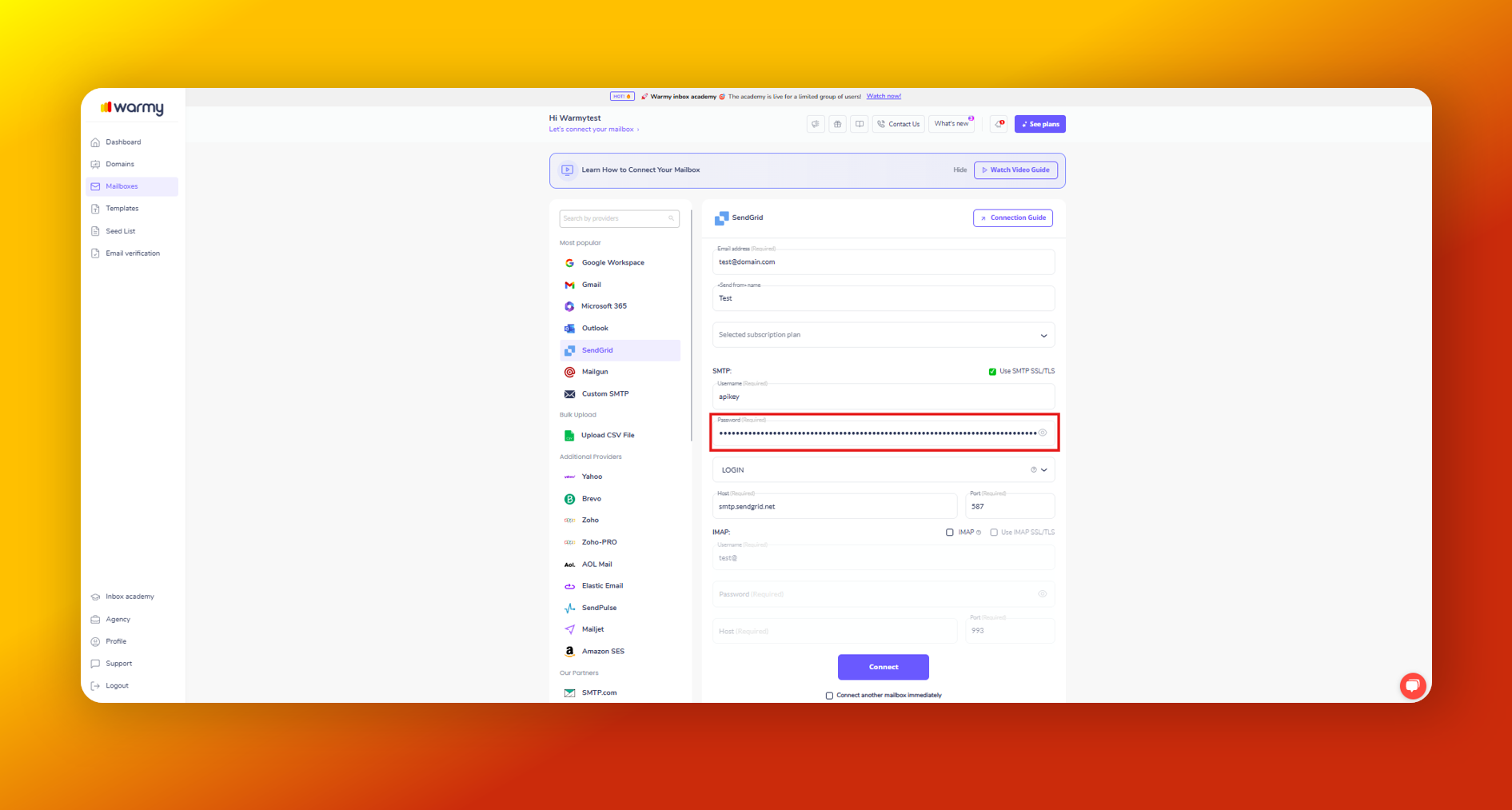This screenshot has height=810, width=1512.
Task: Click the SMTP Username field
Action: click(x=884, y=397)
